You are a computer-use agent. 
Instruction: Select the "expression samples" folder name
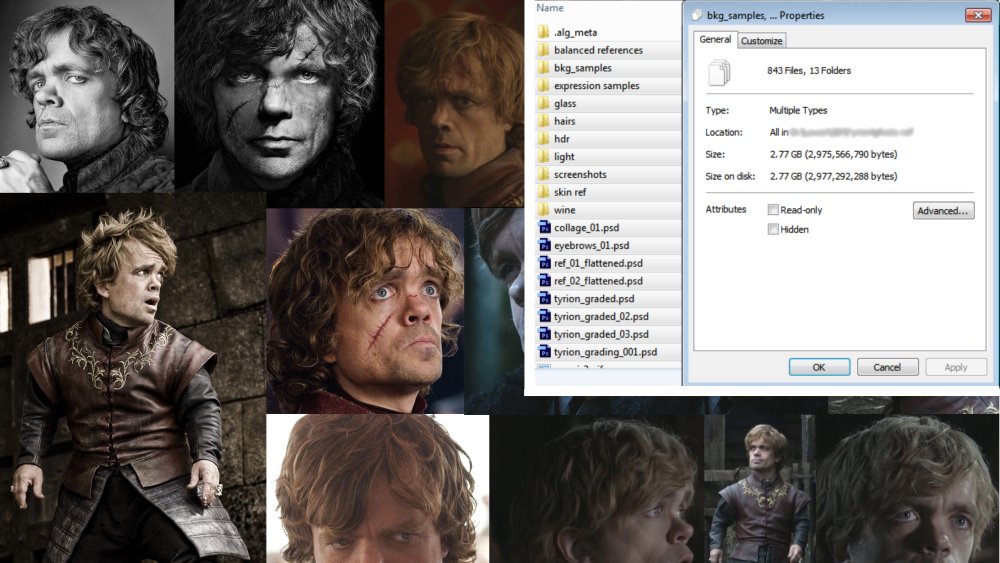click(x=596, y=85)
